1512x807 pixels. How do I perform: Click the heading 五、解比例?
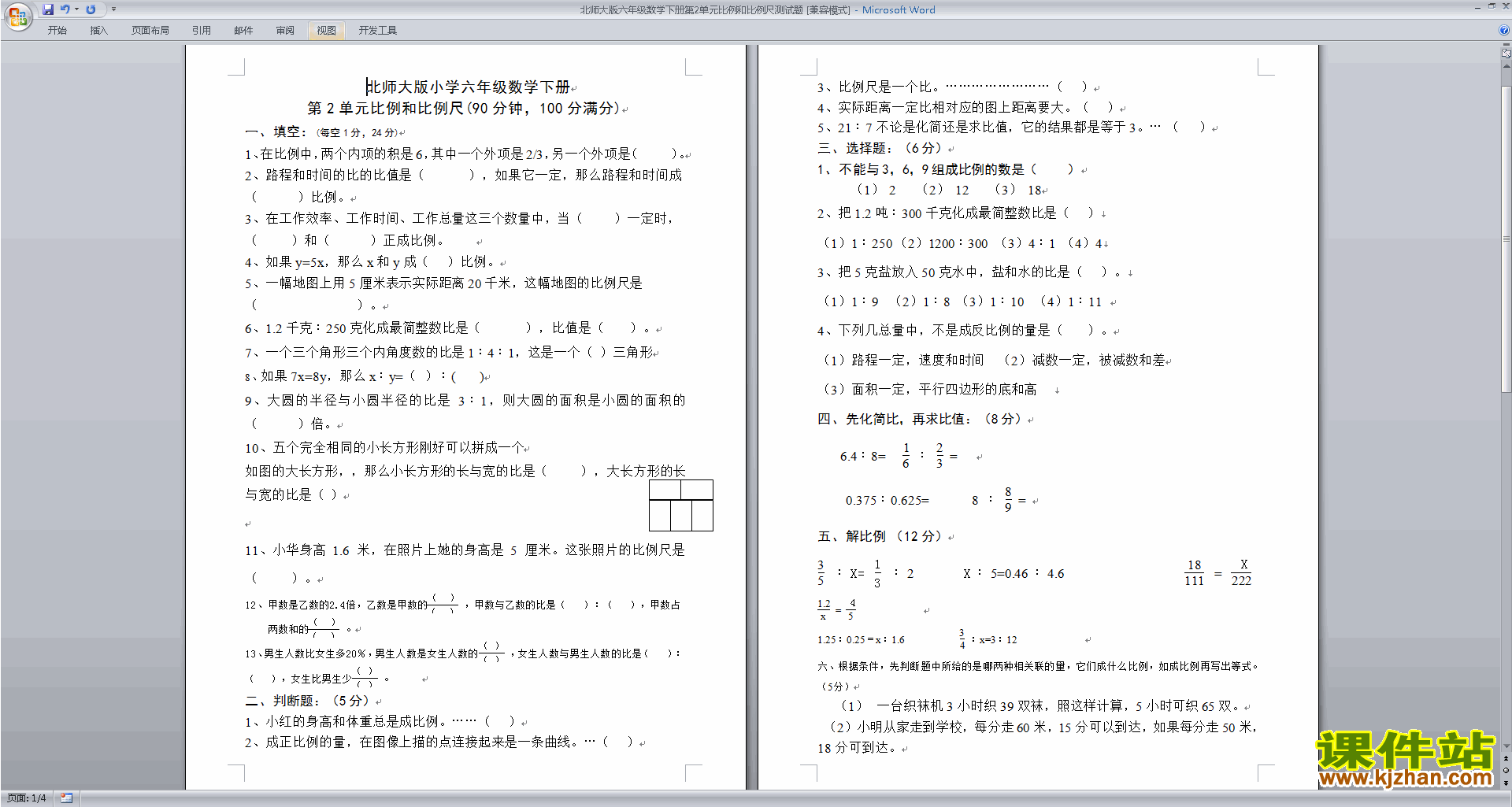[852, 536]
